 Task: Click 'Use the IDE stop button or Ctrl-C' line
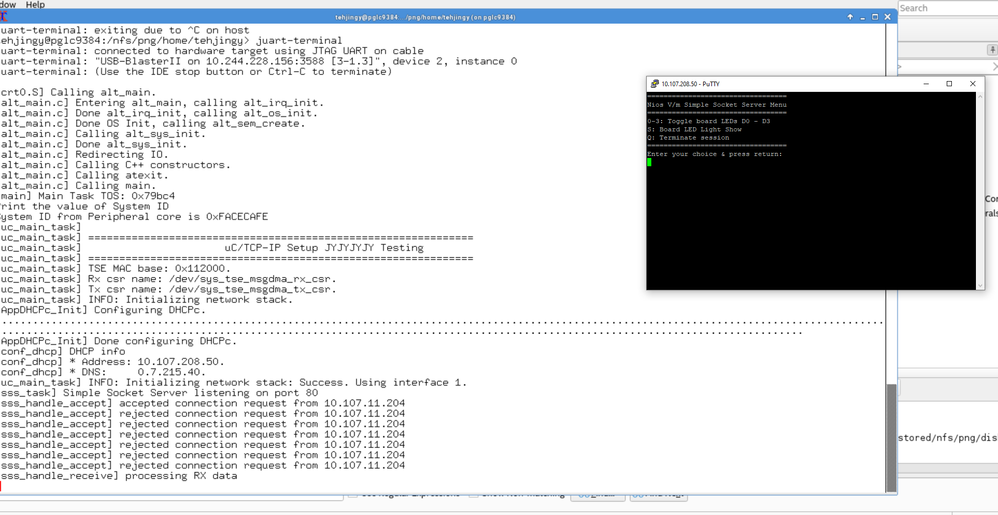pos(196,72)
